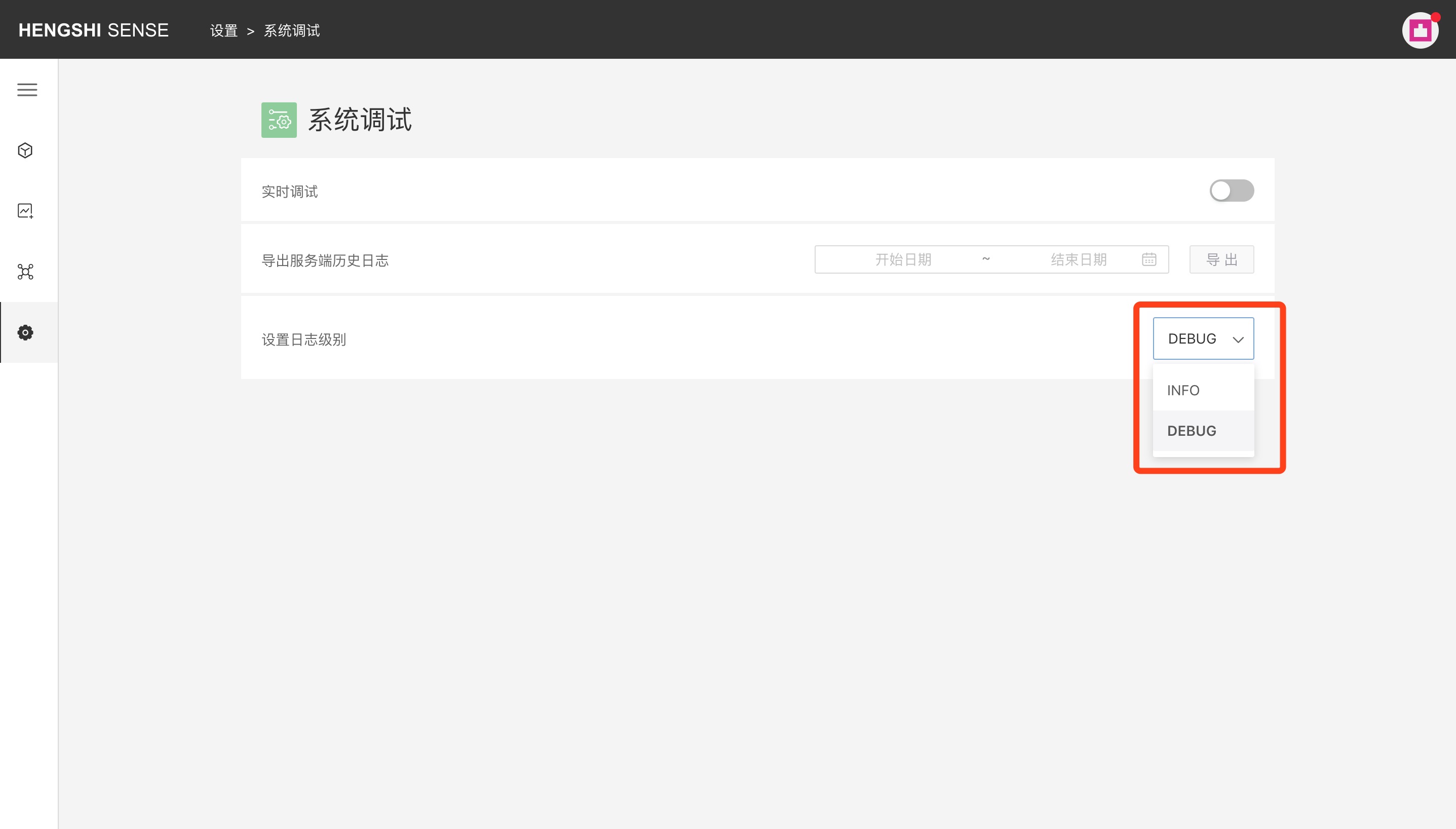Open the hamburger menu in sidebar
The height and width of the screenshot is (829, 1456).
click(27, 89)
